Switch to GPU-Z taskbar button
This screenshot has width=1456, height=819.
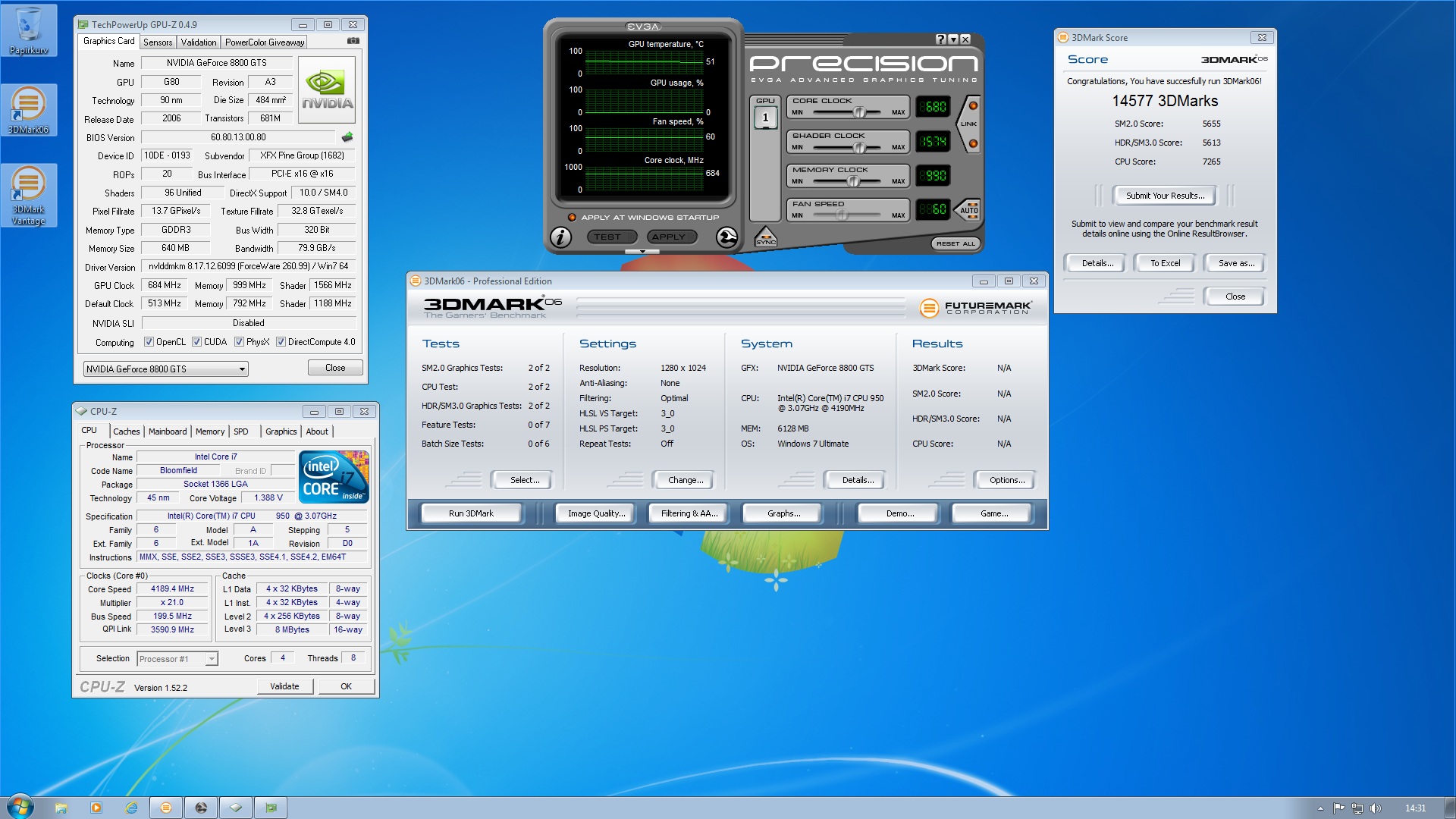271,808
